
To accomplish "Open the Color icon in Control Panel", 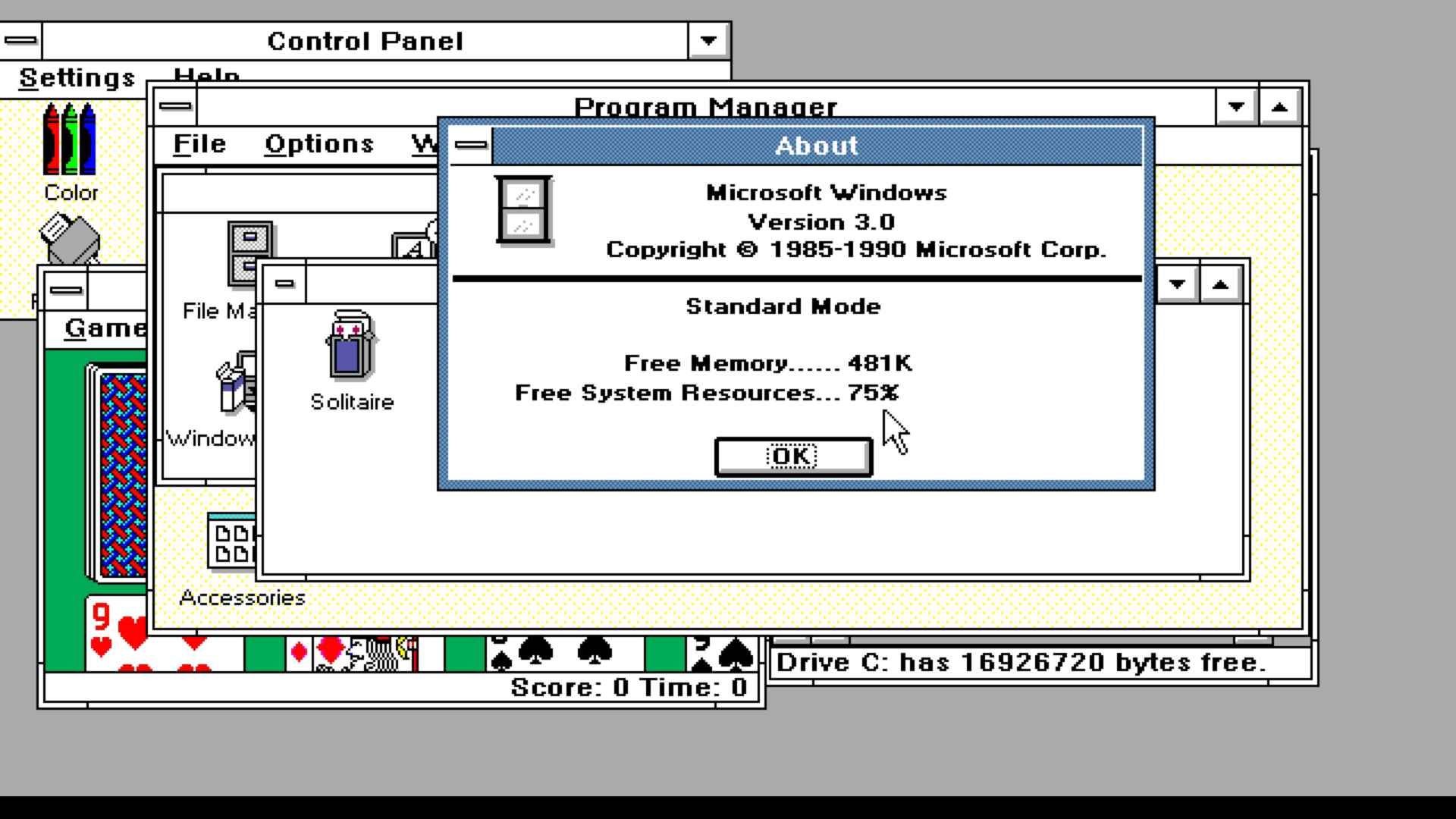I will point(70,152).
